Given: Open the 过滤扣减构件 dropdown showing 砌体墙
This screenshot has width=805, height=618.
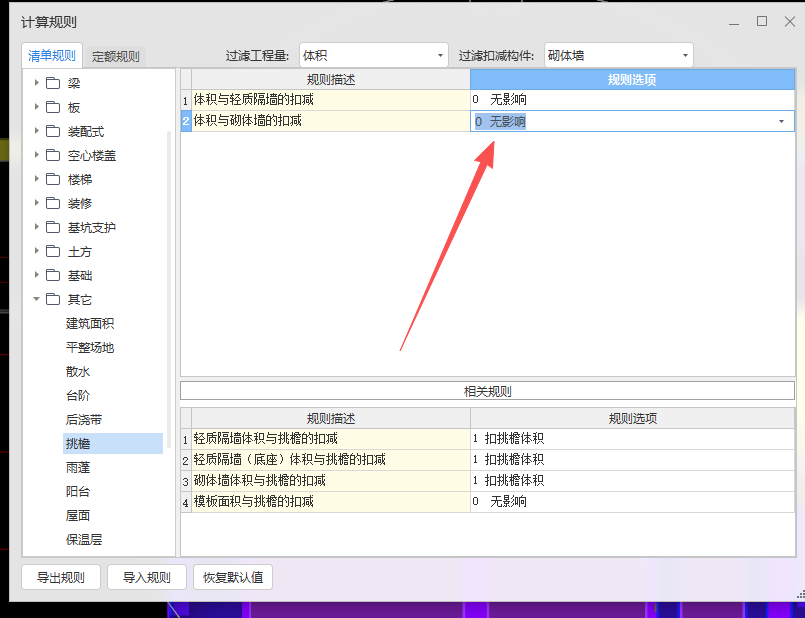Looking at the screenshot, I should (x=683, y=55).
